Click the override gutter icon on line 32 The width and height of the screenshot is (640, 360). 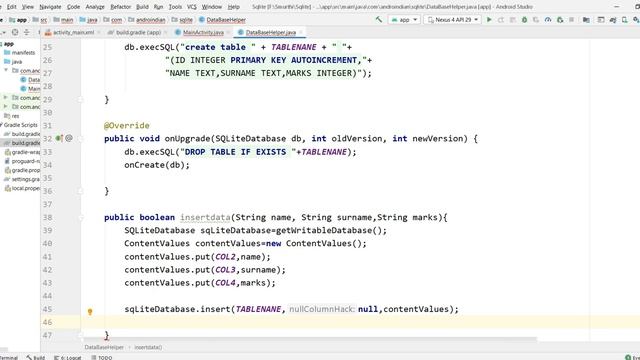pos(59,138)
